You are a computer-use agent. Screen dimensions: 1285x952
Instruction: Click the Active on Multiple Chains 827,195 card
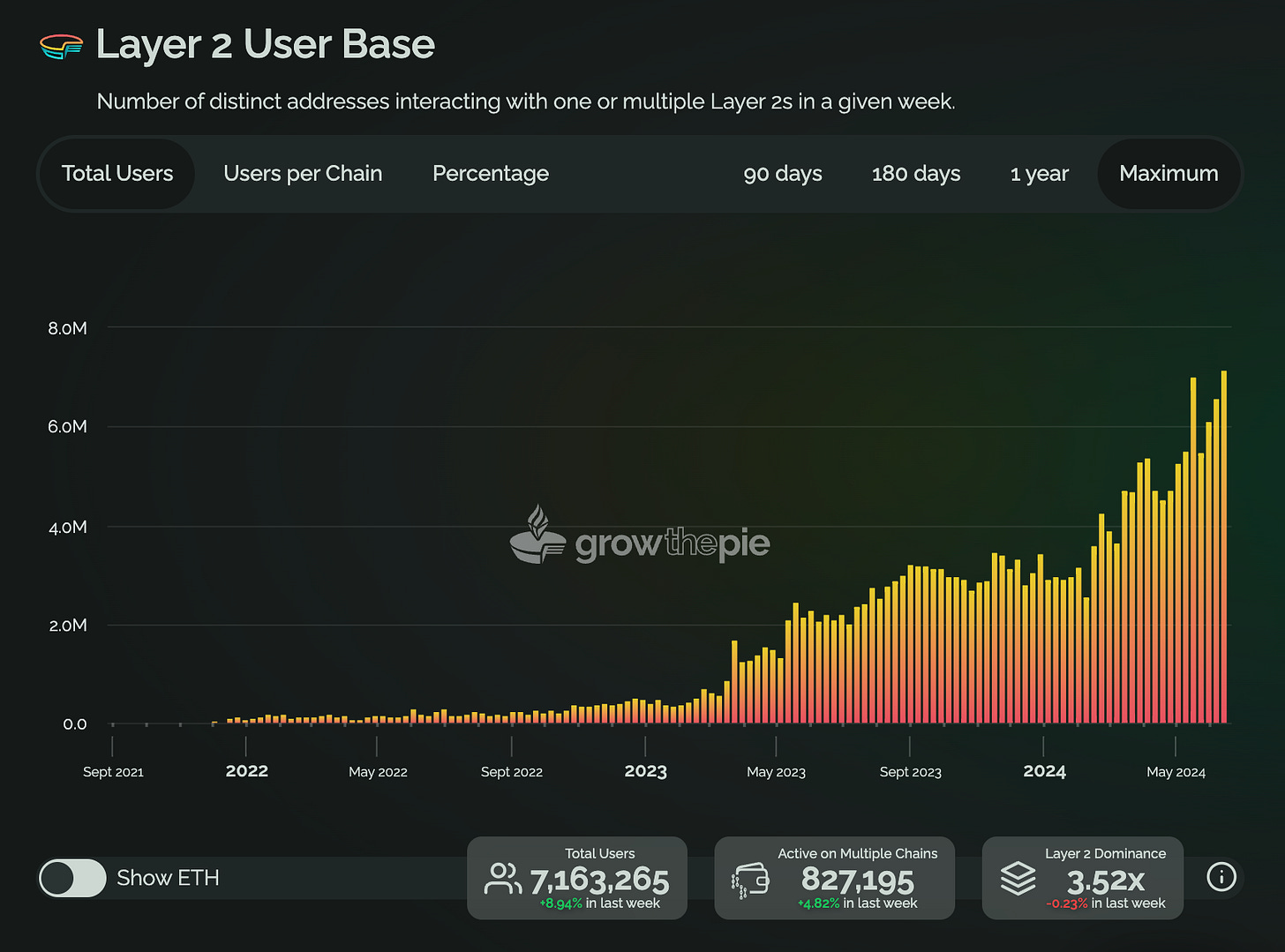(x=834, y=878)
